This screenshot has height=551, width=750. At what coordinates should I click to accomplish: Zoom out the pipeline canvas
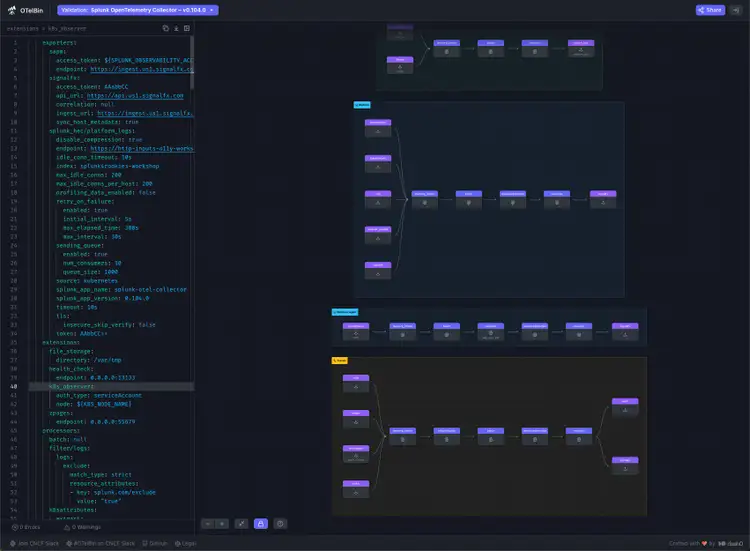click(207, 523)
